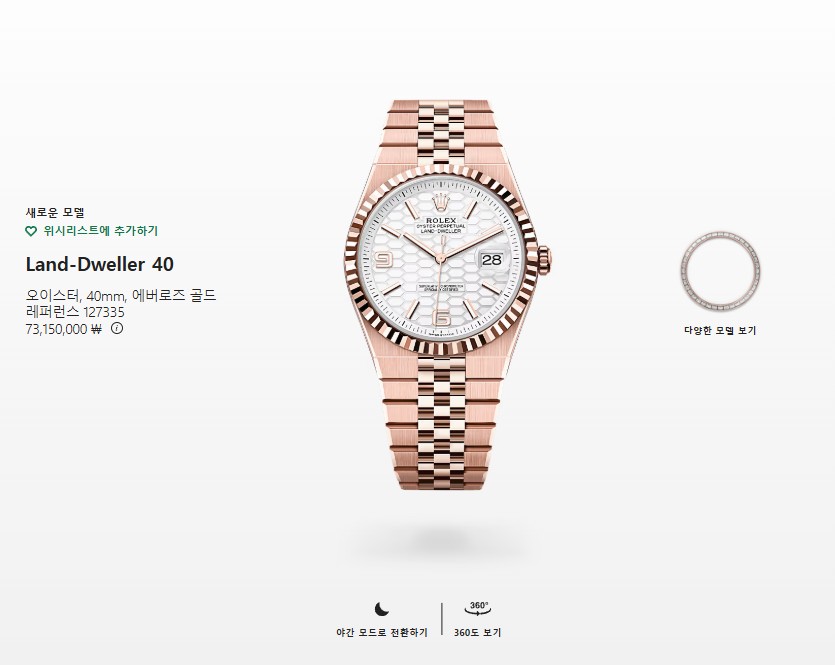Click the 새로운 모델 label
The image size is (835, 665).
(x=55, y=212)
